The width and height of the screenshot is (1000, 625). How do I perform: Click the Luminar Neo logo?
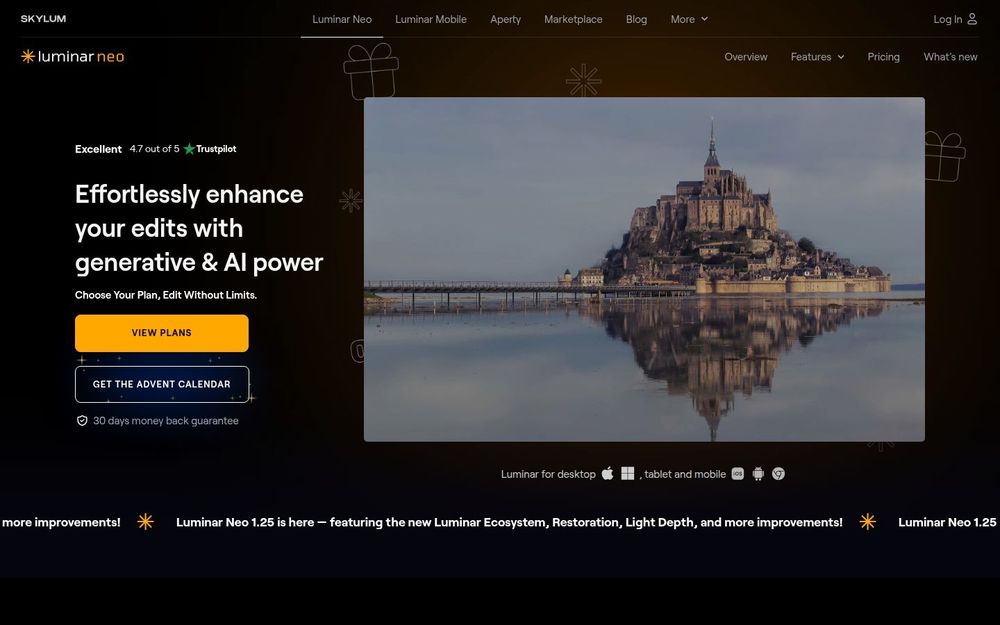point(72,57)
